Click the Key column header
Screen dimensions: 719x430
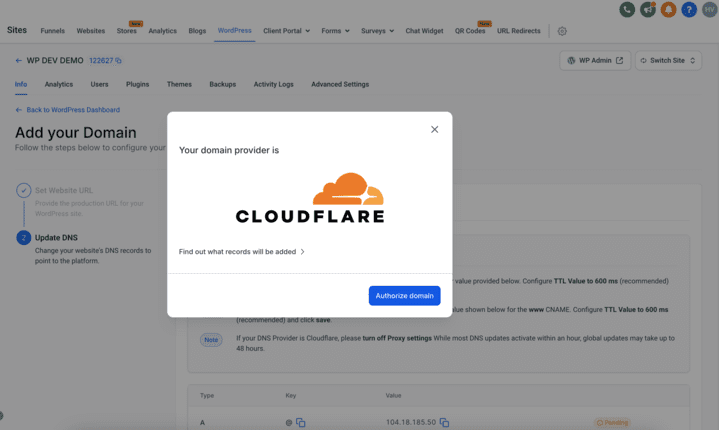tap(291, 395)
